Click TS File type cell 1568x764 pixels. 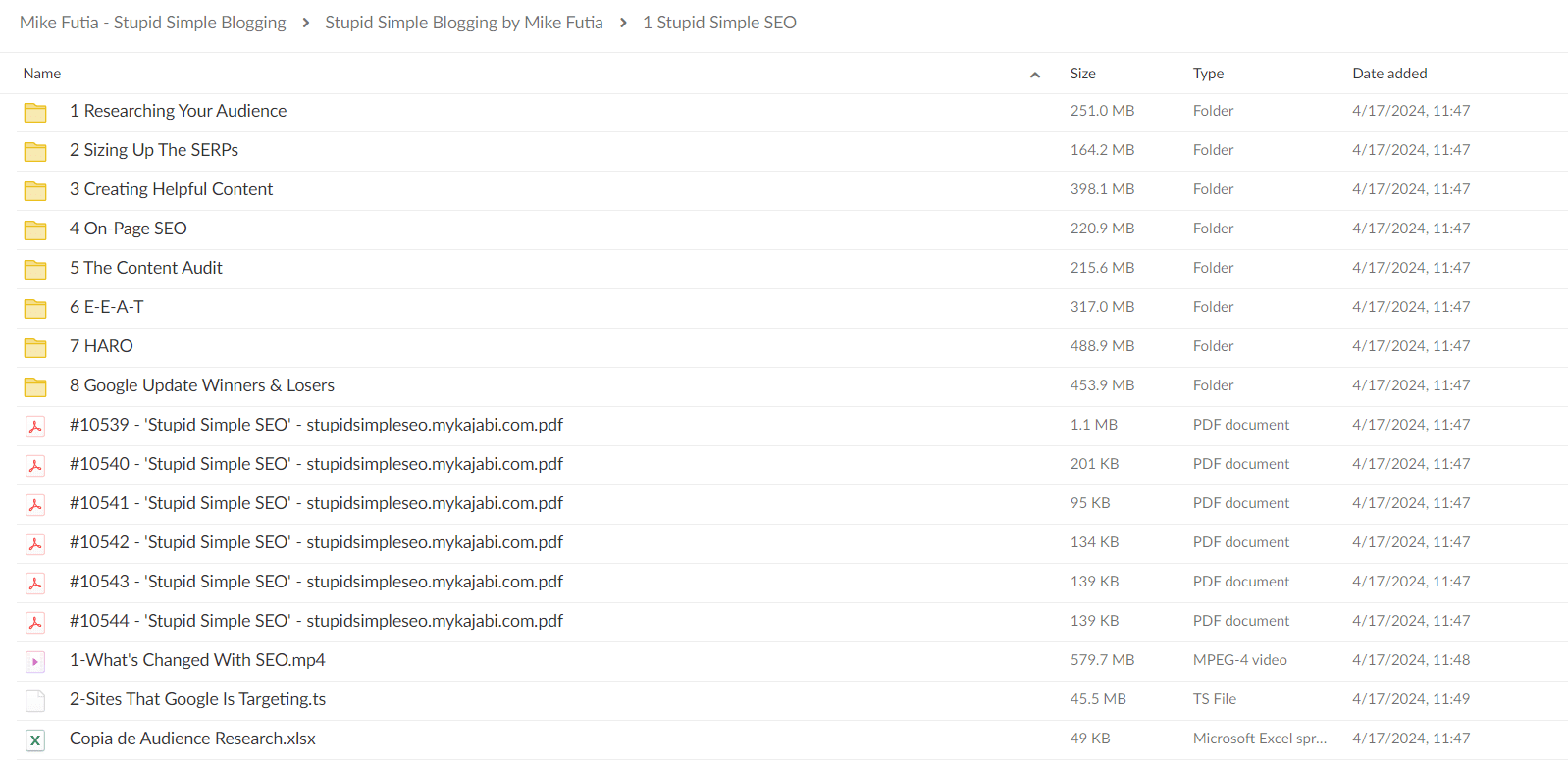tap(1215, 699)
